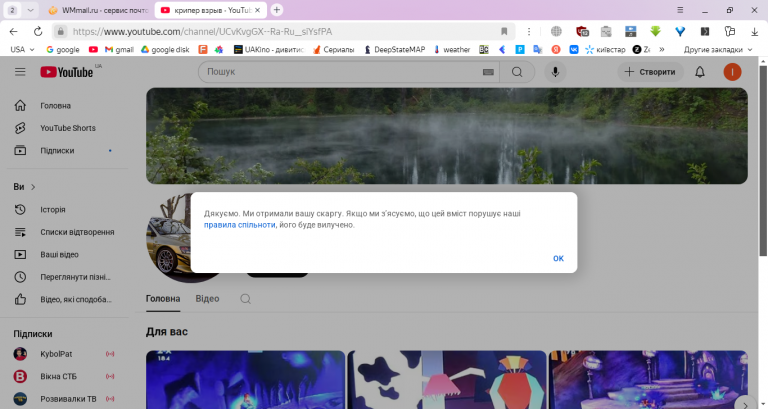Open browser downloads arrow icon
The height and width of the screenshot is (409, 768).
754,31
